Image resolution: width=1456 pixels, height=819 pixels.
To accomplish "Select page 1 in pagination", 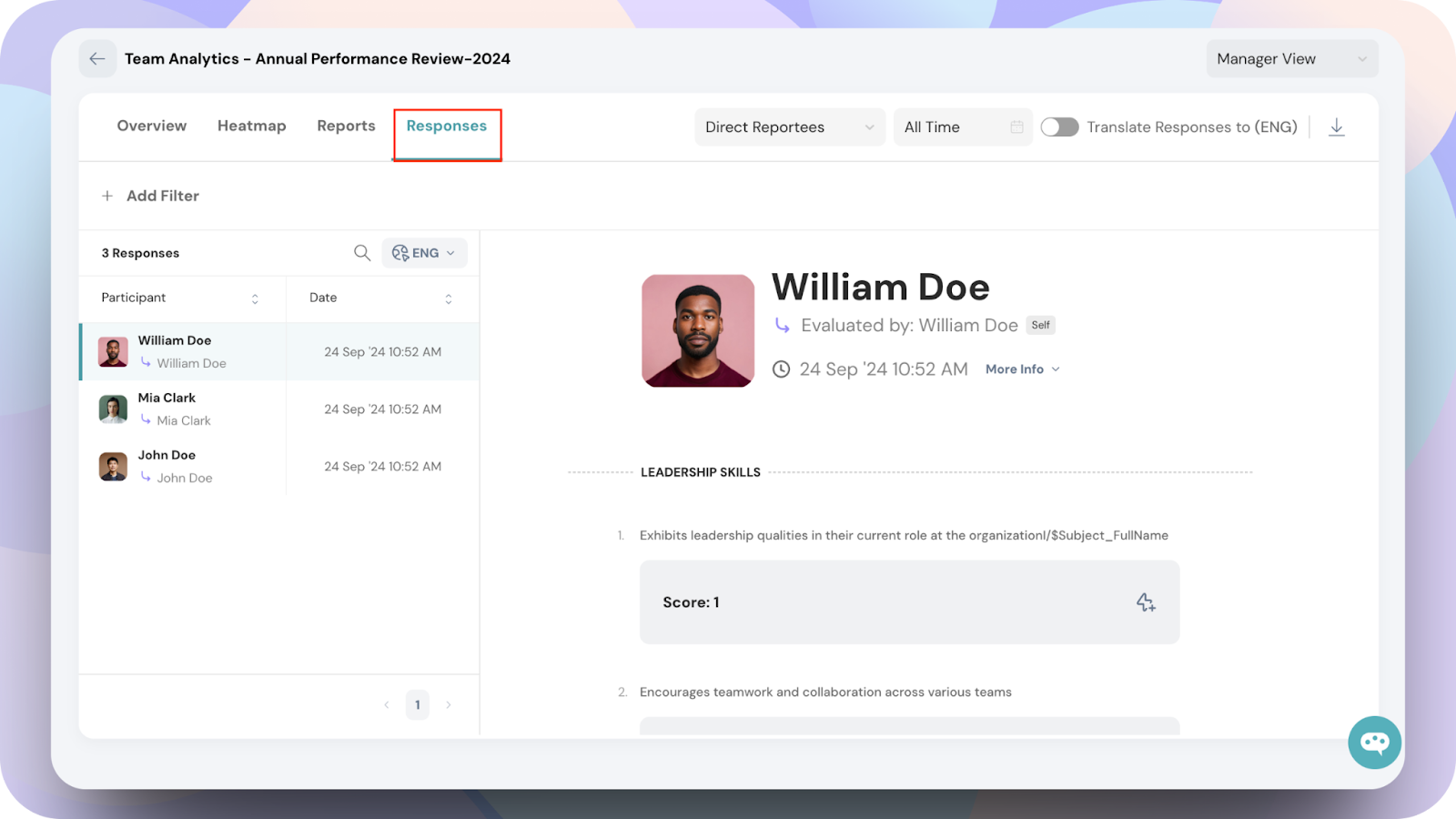I will click(418, 705).
